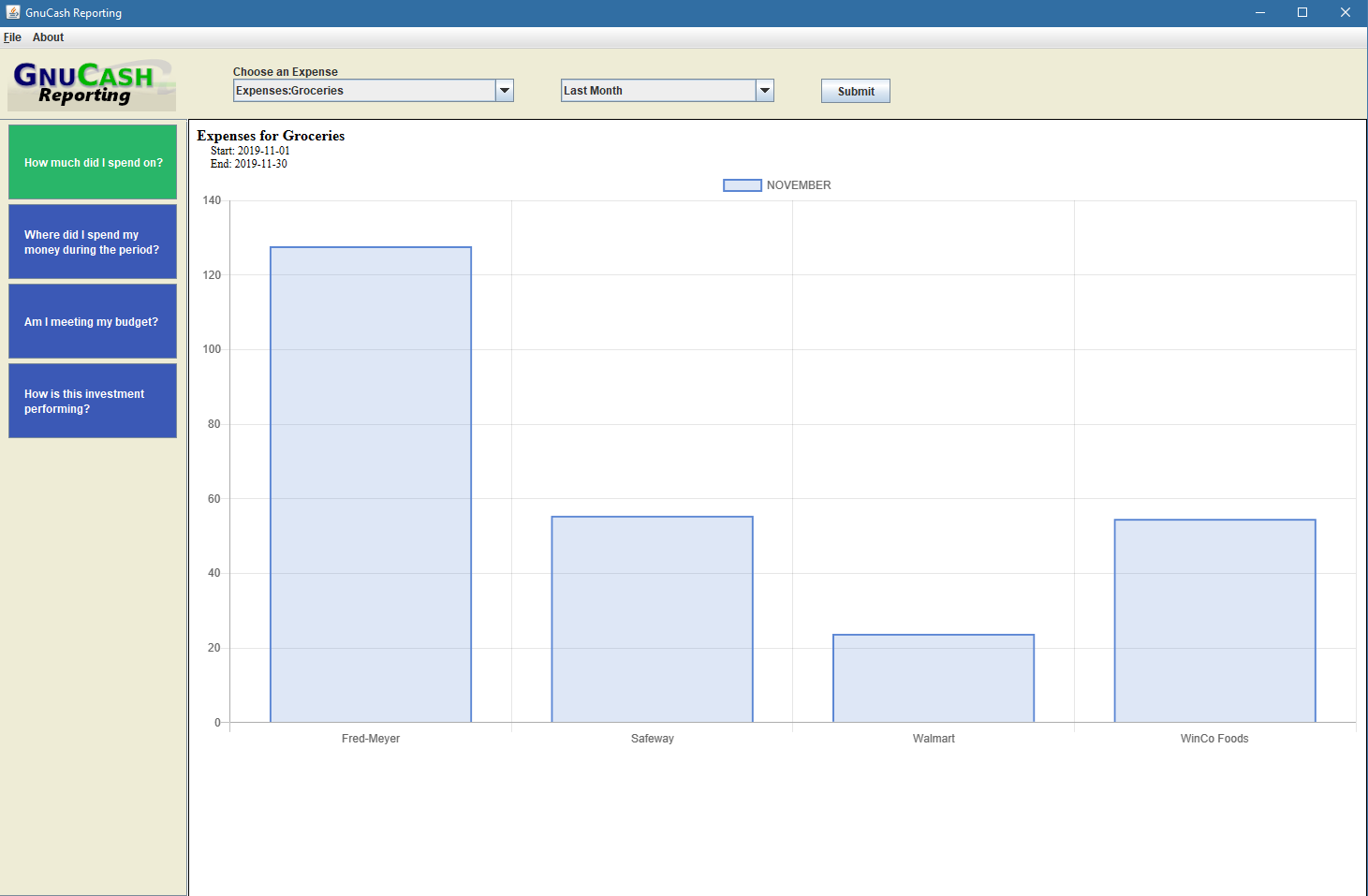Screen dimensions: 1368x896
Task: Open 'How is this investment performing?' report
Action: click(x=93, y=401)
